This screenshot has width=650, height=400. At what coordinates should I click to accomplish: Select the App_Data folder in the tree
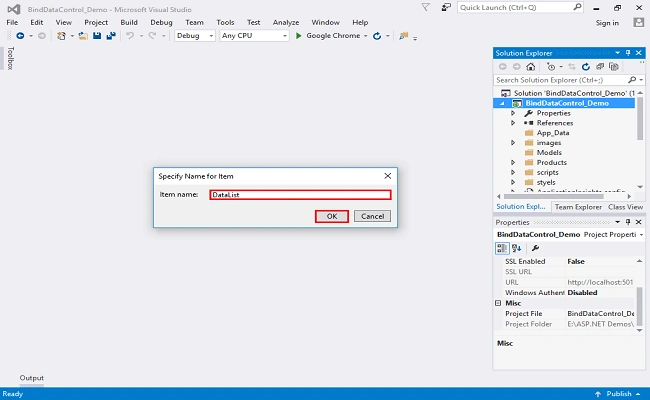553,133
